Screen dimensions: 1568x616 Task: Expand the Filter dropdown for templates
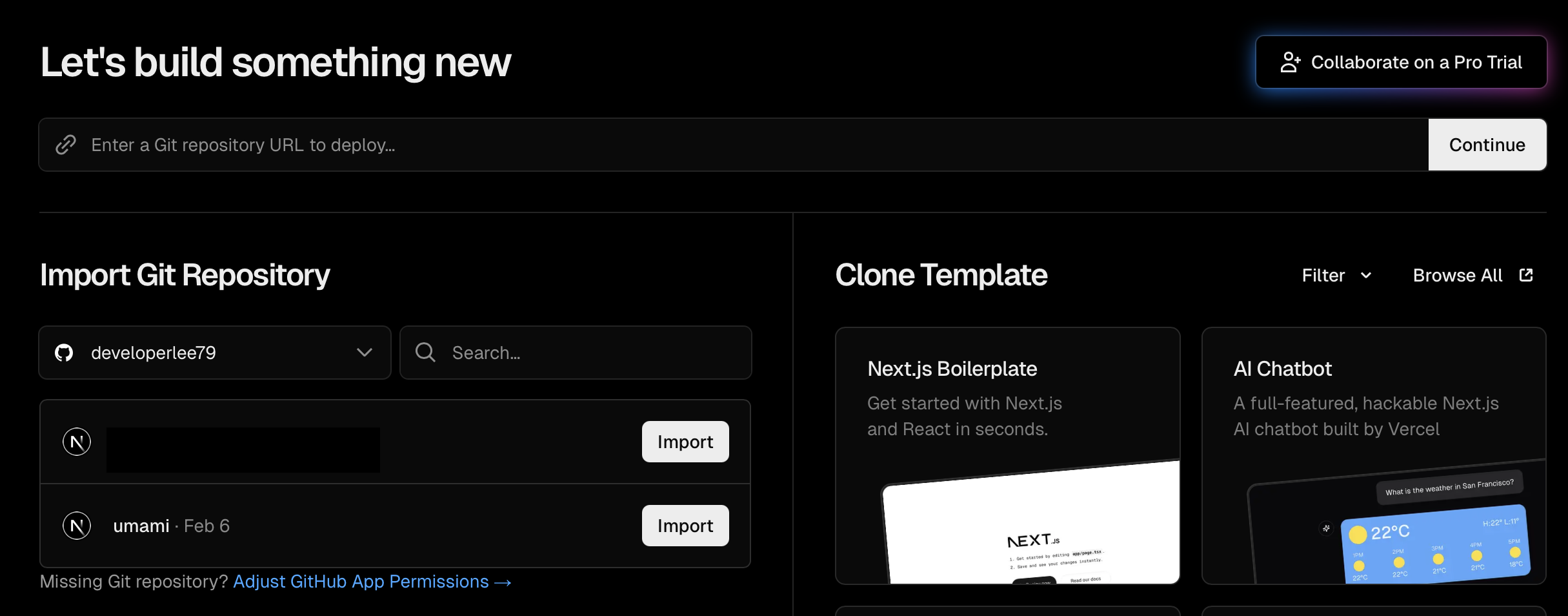(x=1336, y=275)
